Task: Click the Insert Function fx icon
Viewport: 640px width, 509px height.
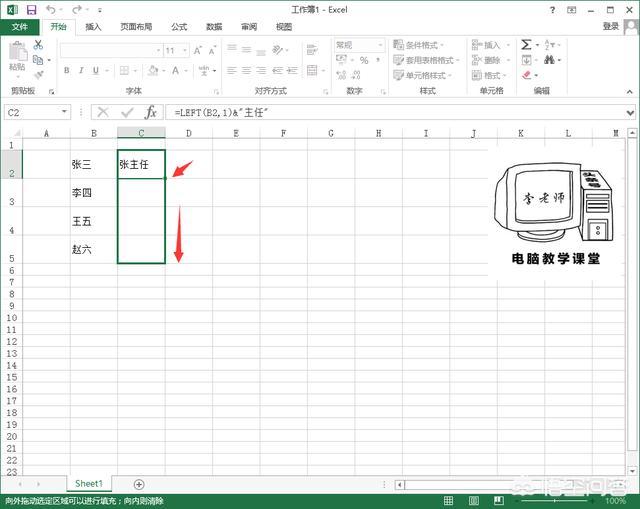Action: click(x=151, y=113)
